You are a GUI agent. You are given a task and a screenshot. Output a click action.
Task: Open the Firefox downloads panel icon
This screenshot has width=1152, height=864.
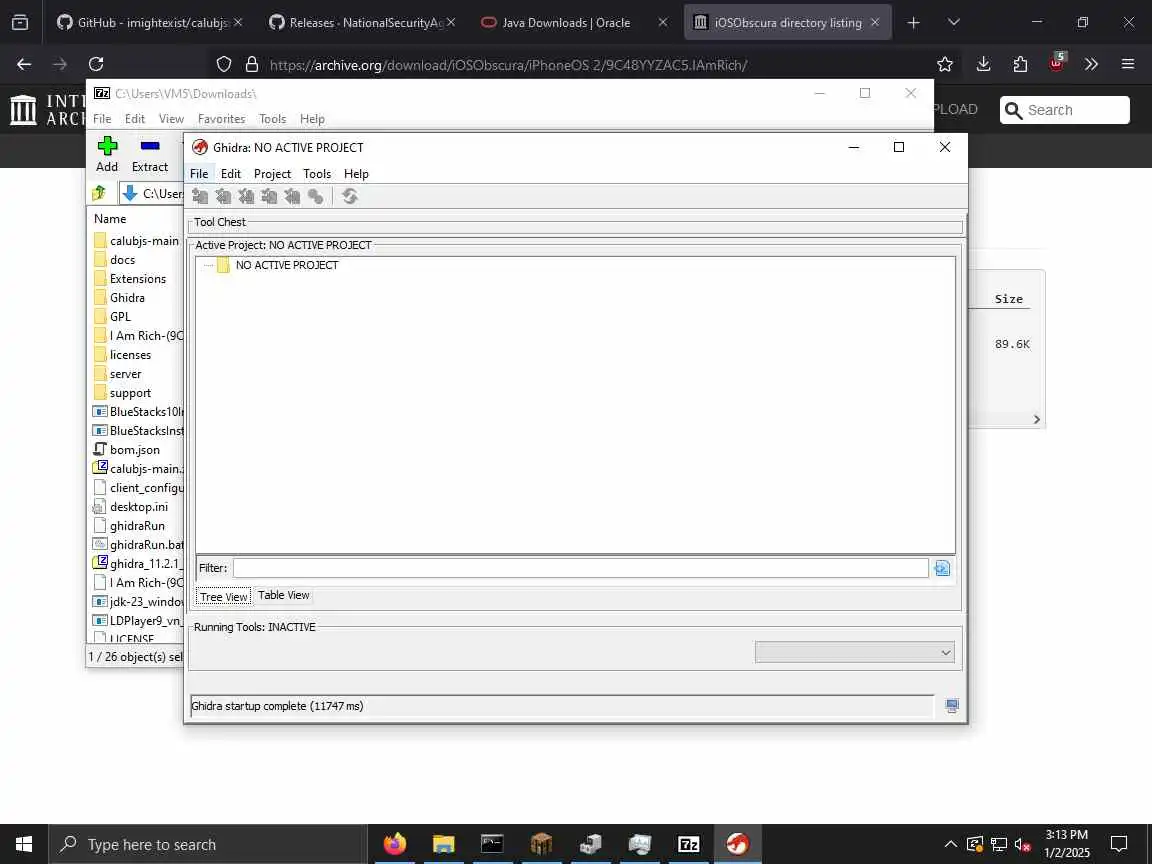pyautogui.click(x=983, y=65)
